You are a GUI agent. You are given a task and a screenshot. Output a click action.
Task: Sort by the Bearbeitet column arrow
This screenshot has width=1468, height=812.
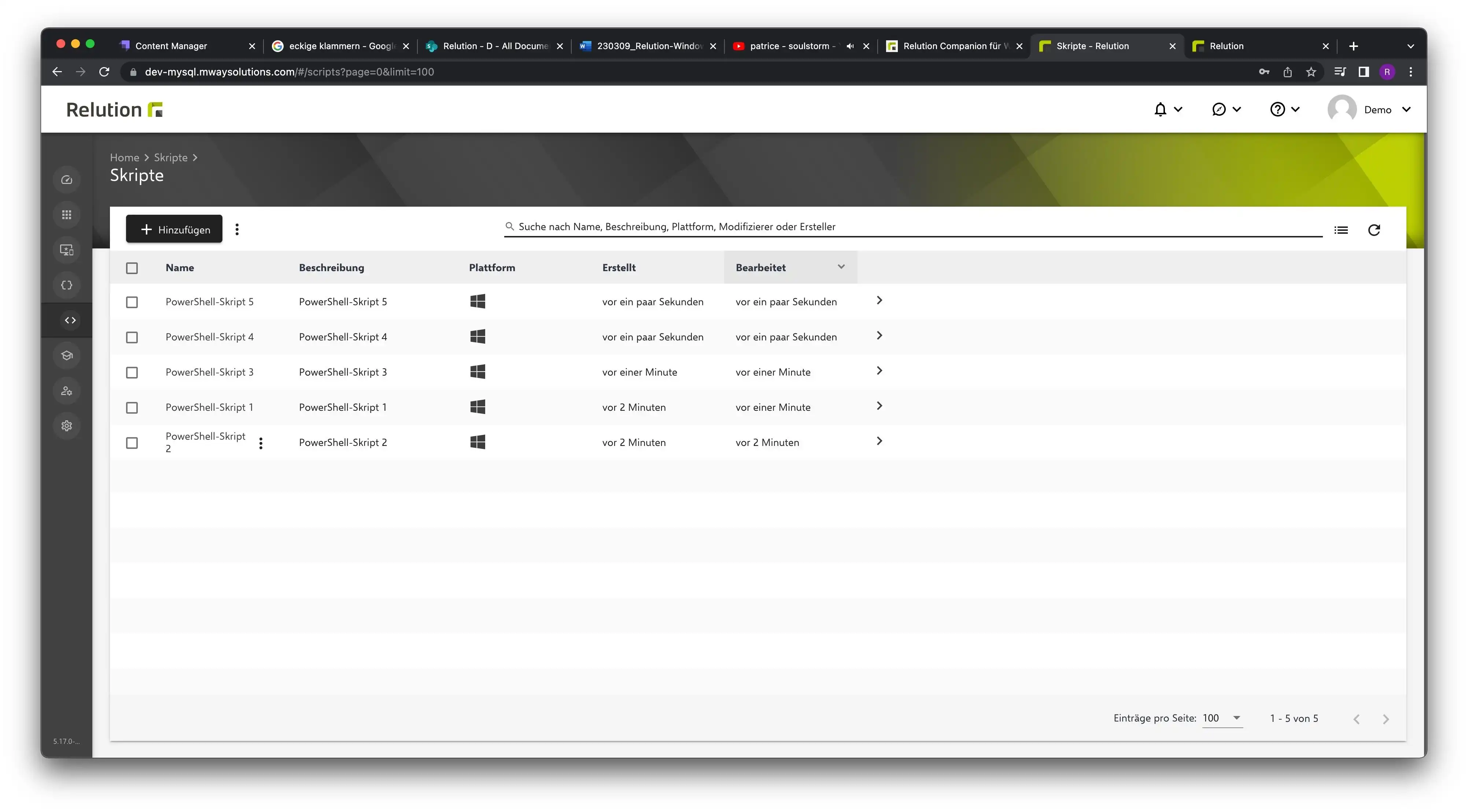tap(841, 267)
